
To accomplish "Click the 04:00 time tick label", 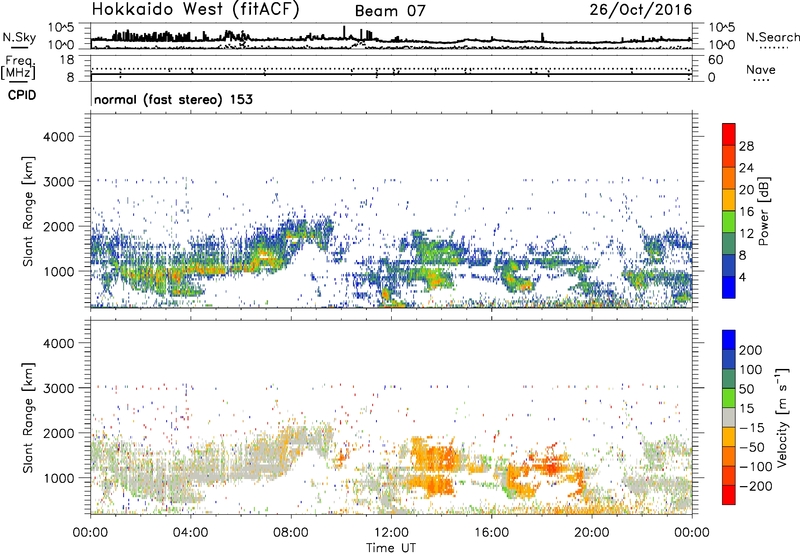I will tap(190, 533).
